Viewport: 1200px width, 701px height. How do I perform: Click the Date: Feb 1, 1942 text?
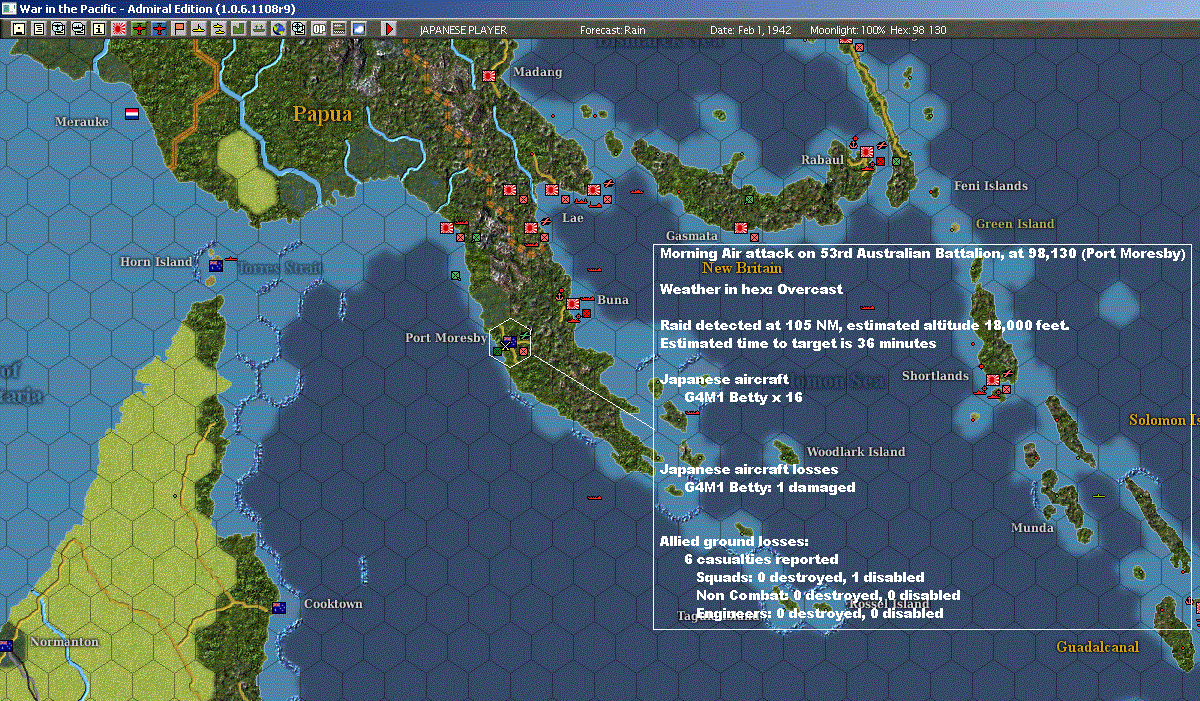click(750, 30)
